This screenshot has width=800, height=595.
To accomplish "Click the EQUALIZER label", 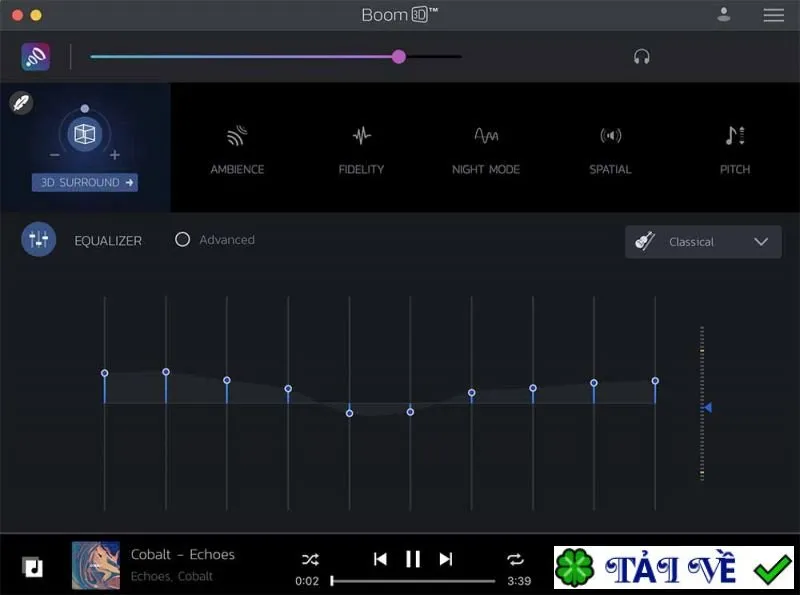I will (108, 241).
